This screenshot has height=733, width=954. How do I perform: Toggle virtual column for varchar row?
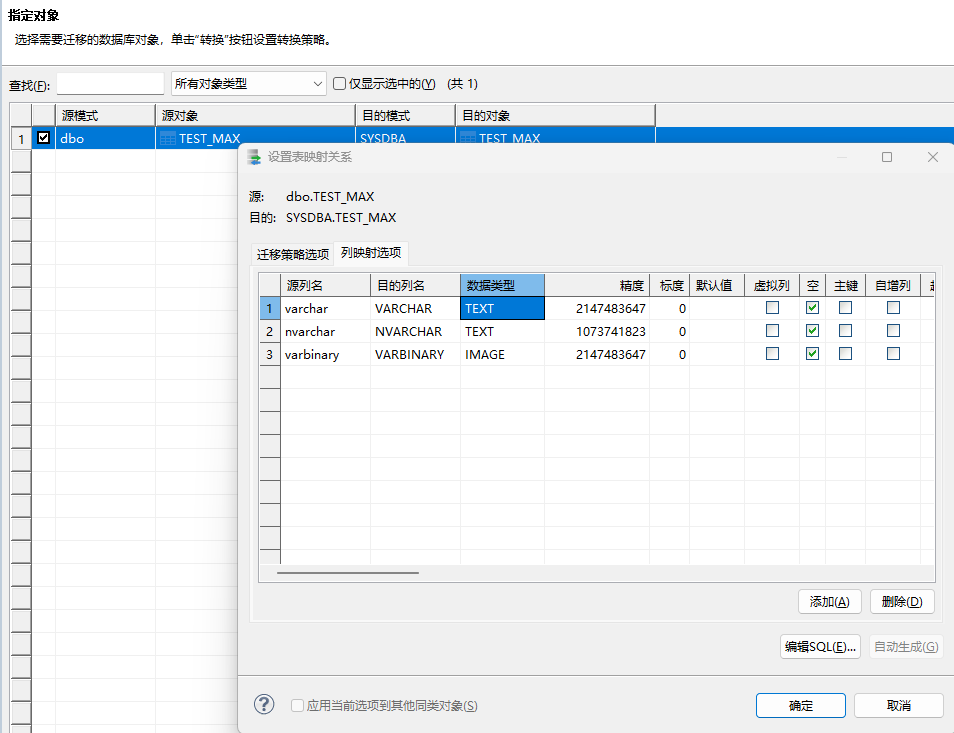tap(772, 308)
